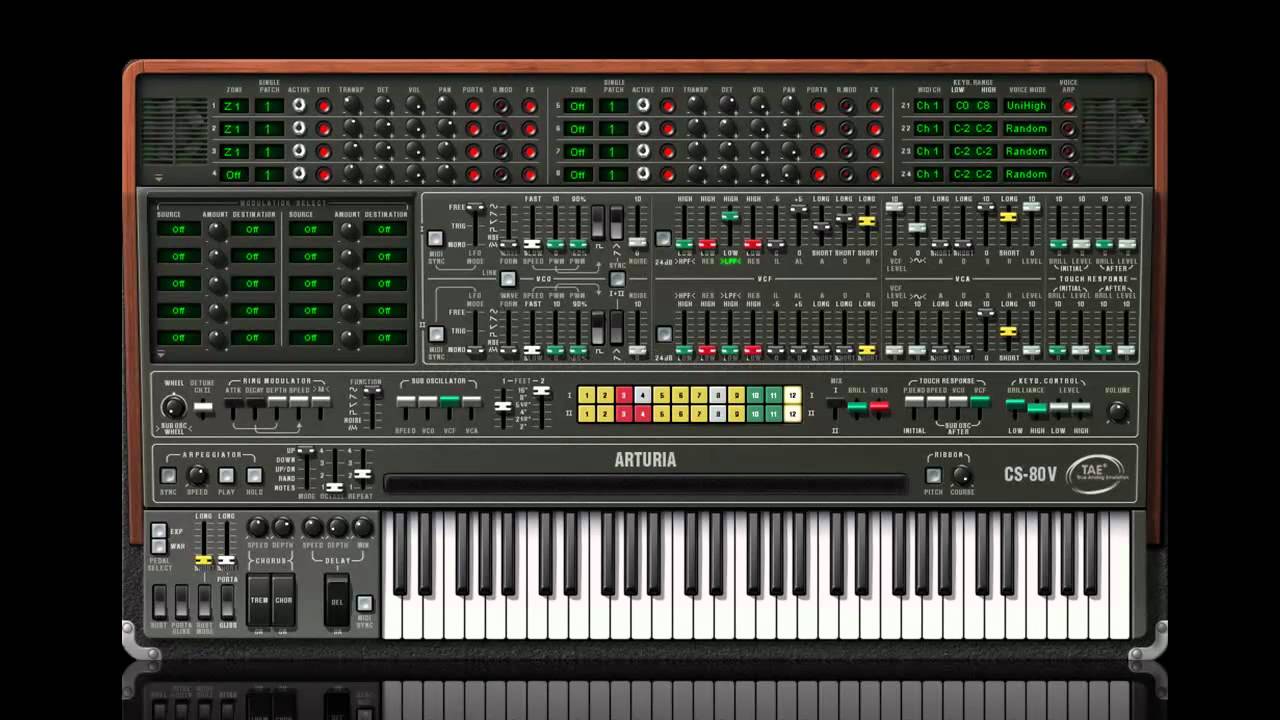Click the Pan knob in row 6
Viewport: 1280px width, 720px height.
coord(790,127)
